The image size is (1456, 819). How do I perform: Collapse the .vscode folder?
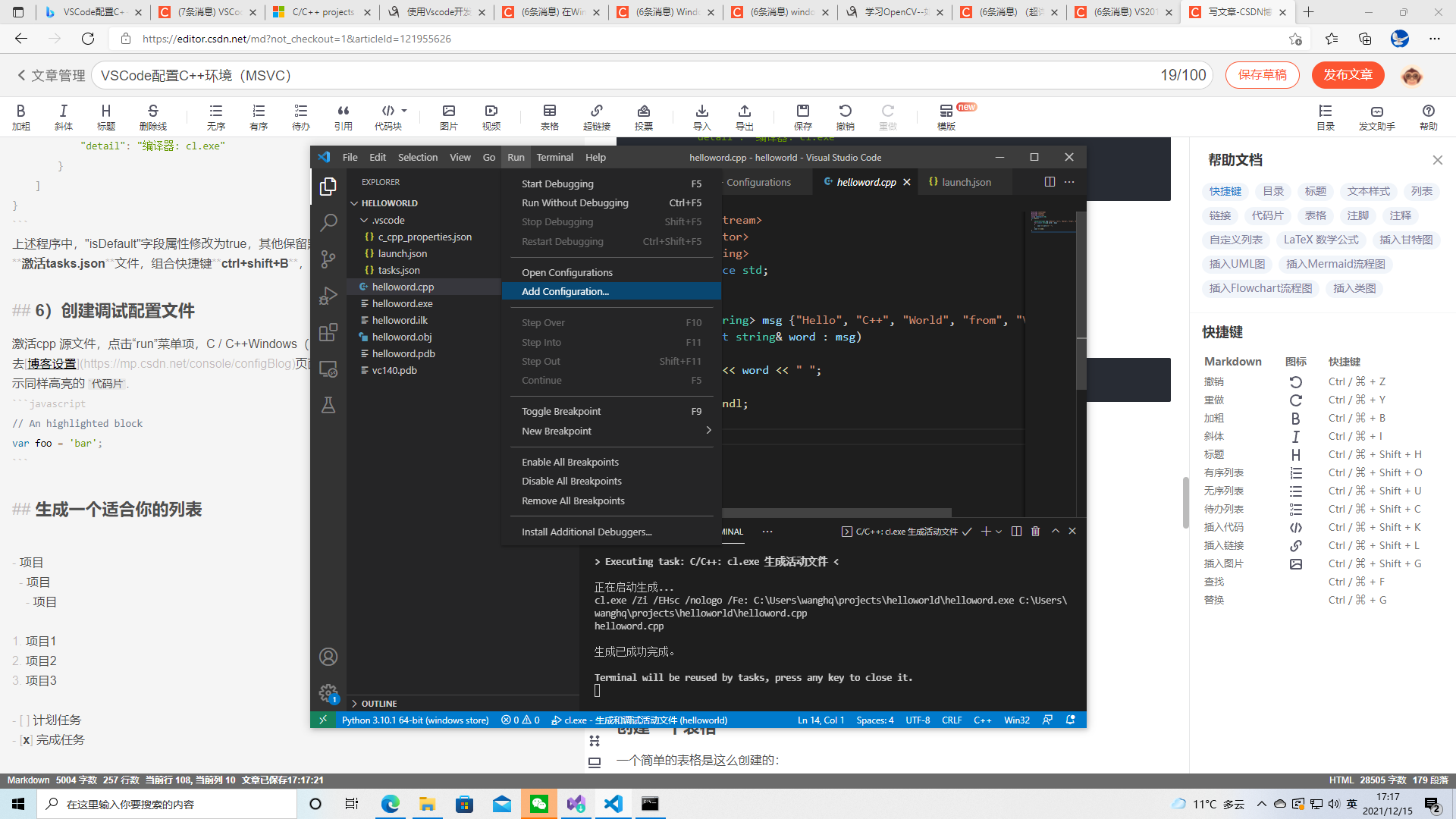(x=364, y=220)
